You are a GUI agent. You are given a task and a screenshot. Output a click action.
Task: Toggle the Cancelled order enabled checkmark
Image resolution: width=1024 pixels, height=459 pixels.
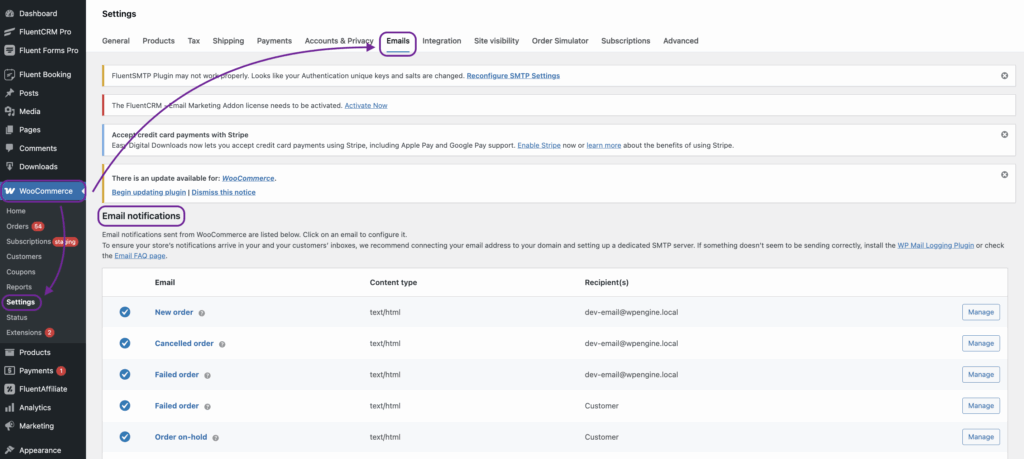(x=125, y=343)
